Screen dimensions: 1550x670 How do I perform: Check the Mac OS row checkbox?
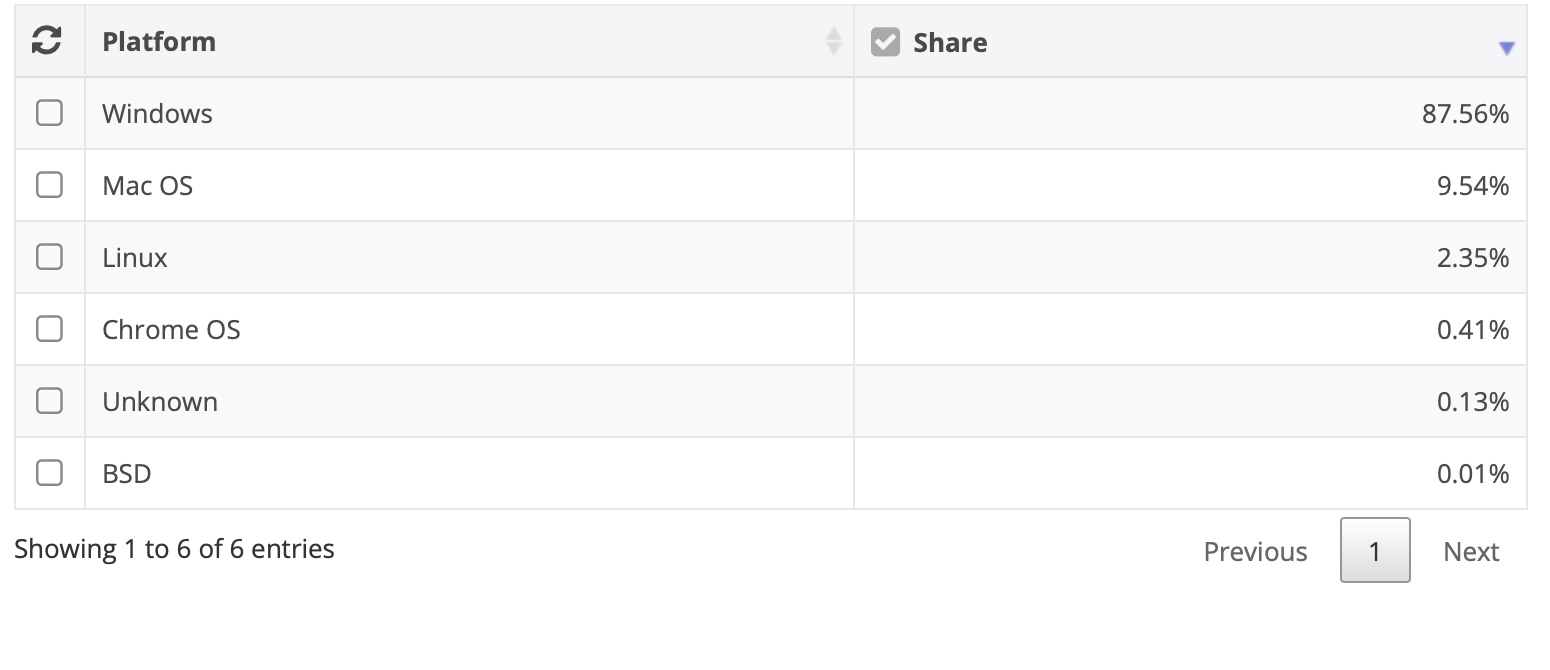click(x=49, y=185)
